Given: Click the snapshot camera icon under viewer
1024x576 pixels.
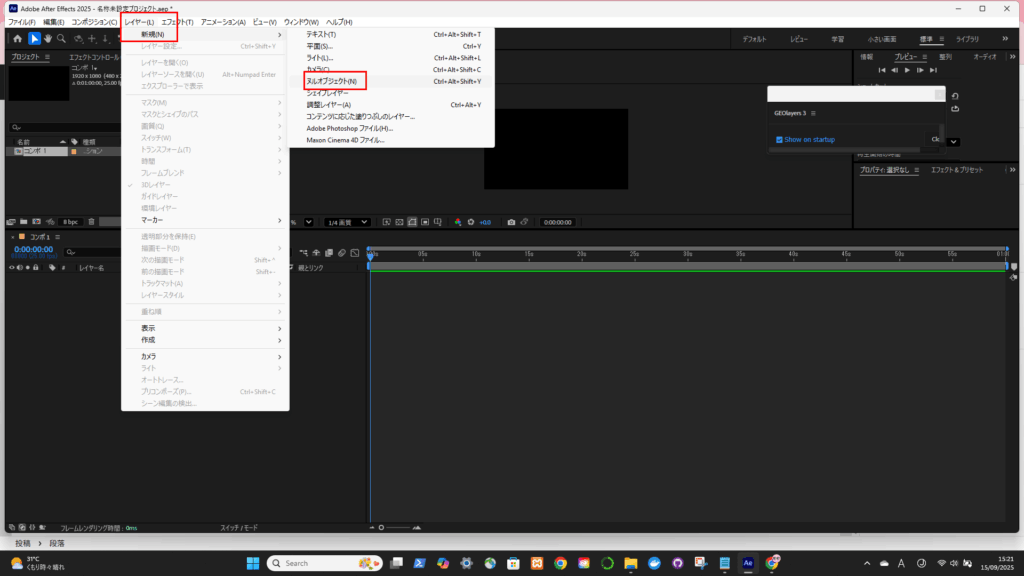Looking at the screenshot, I should 511,221.
